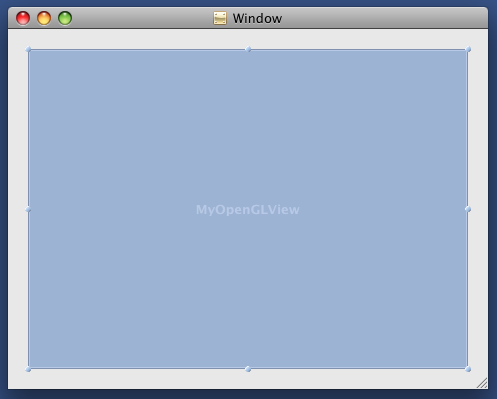Click the left-middle selection handle of MyOpenGLView
Viewport: 497px width, 399px height.
pyautogui.click(x=28, y=209)
